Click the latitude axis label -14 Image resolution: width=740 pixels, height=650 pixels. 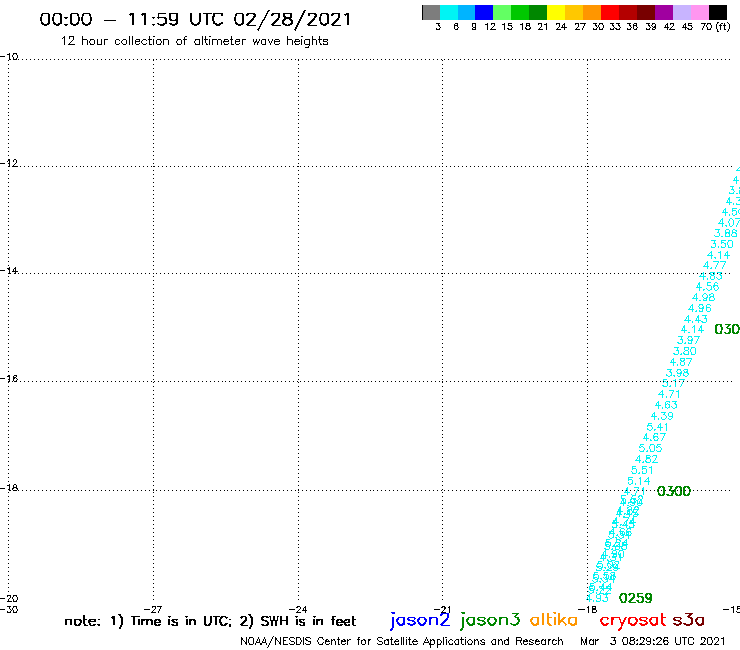coord(9,270)
